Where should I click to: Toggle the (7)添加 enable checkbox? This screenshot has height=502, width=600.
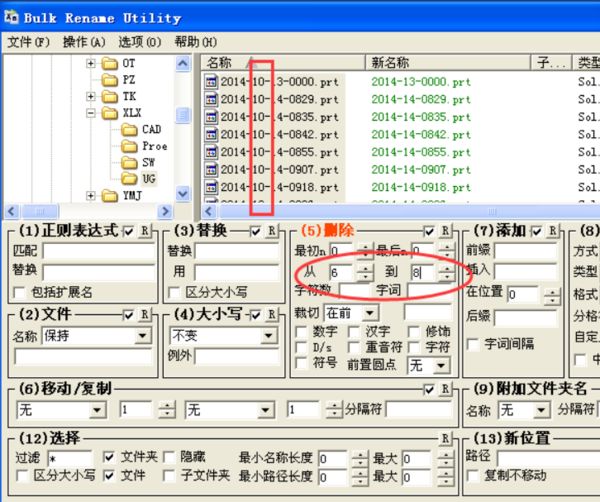pos(536,231)
